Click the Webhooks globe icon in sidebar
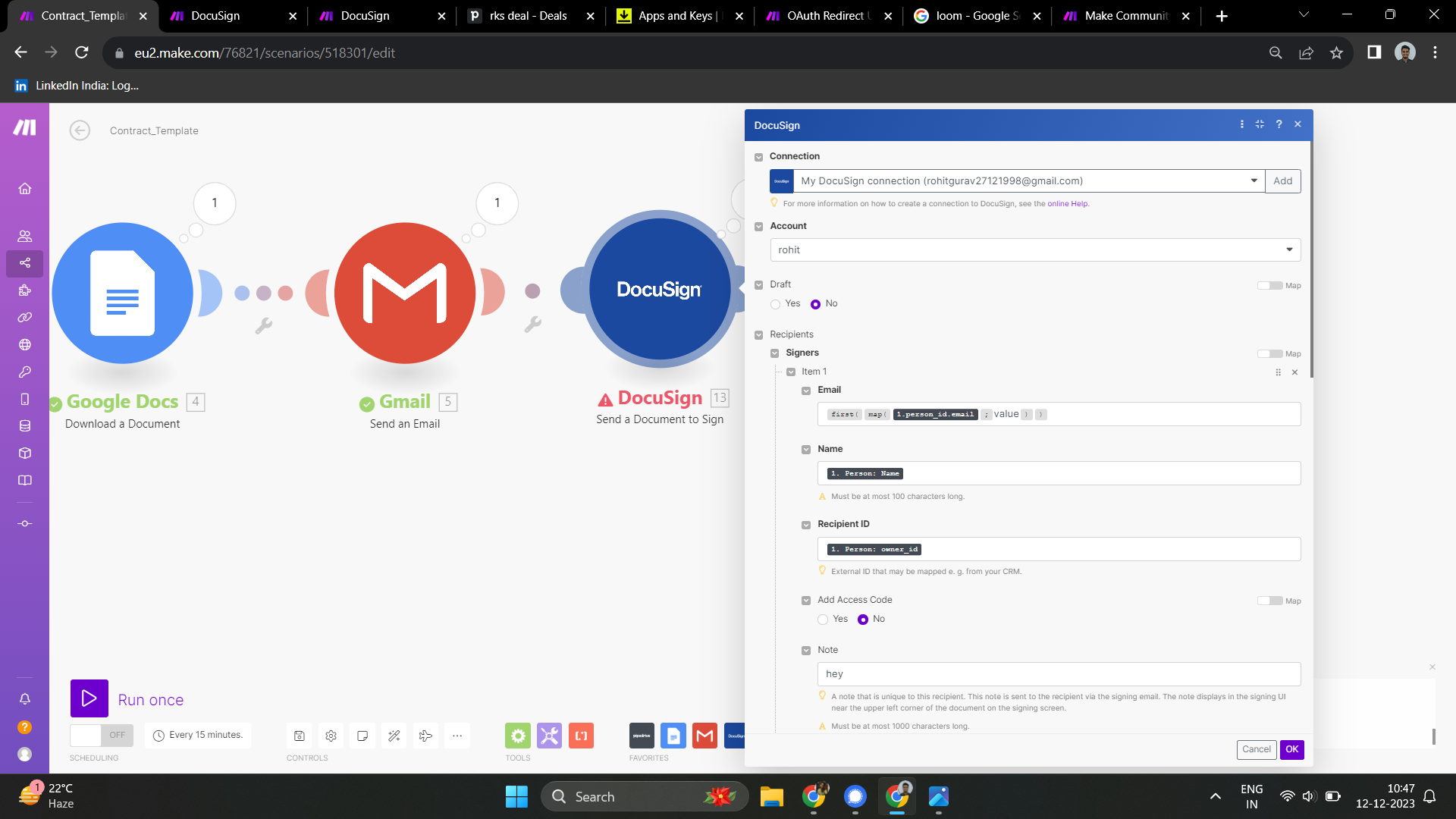Viewport: 1456px width, 819px height. point(25,345)
